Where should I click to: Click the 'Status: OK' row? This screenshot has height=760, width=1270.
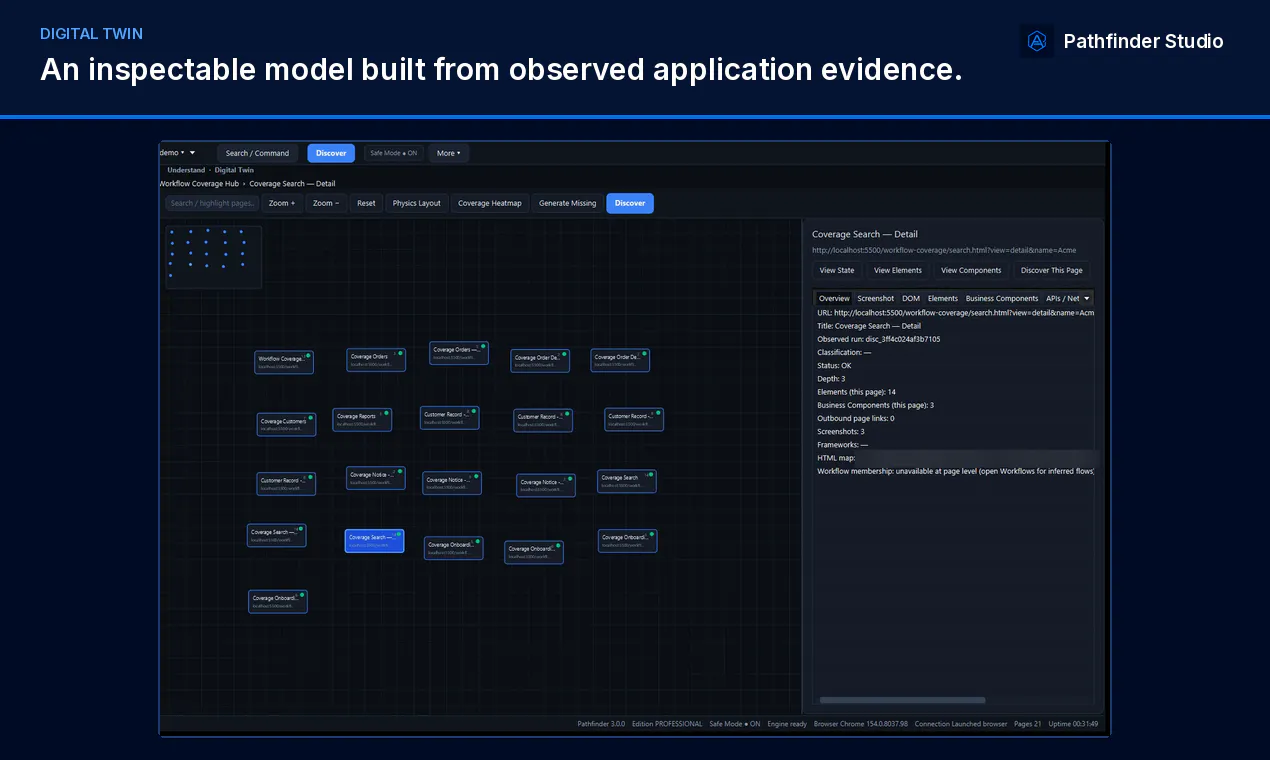(834, 365)
